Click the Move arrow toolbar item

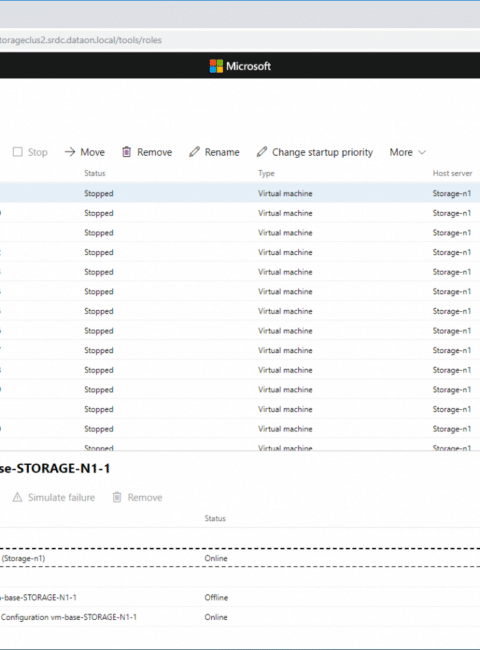(x=85, y=152)
